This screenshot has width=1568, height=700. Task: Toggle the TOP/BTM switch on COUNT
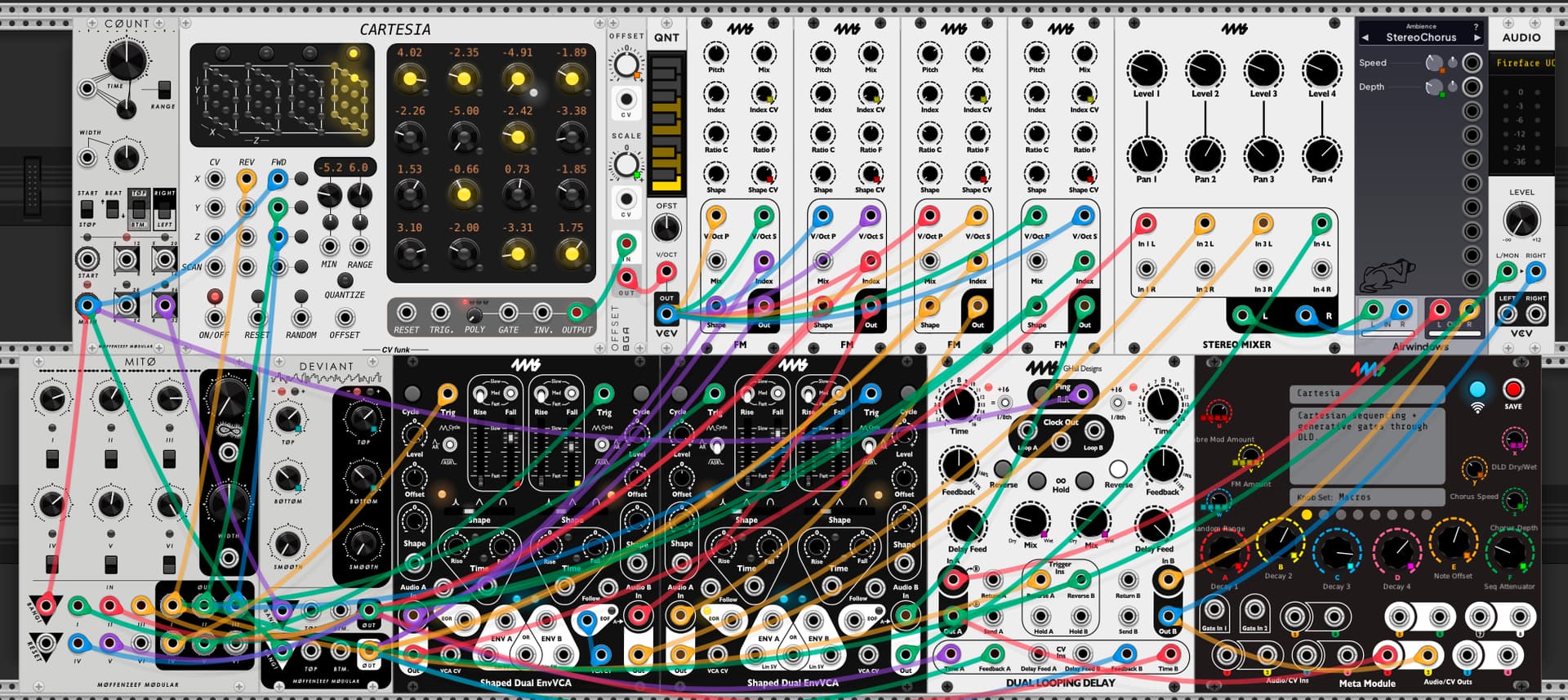point(139,209)
